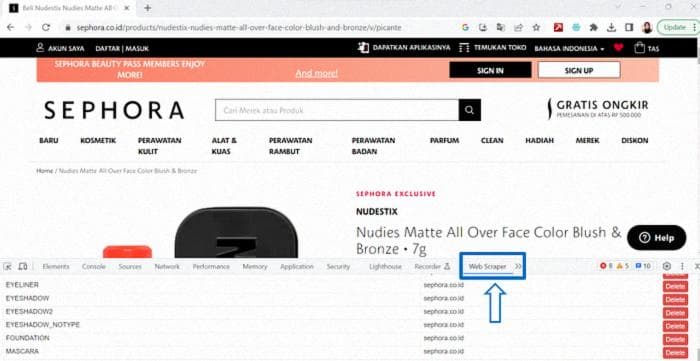Click the Sephora logo
Viewport: 700px width, 361px height.
tap(114, 110)
